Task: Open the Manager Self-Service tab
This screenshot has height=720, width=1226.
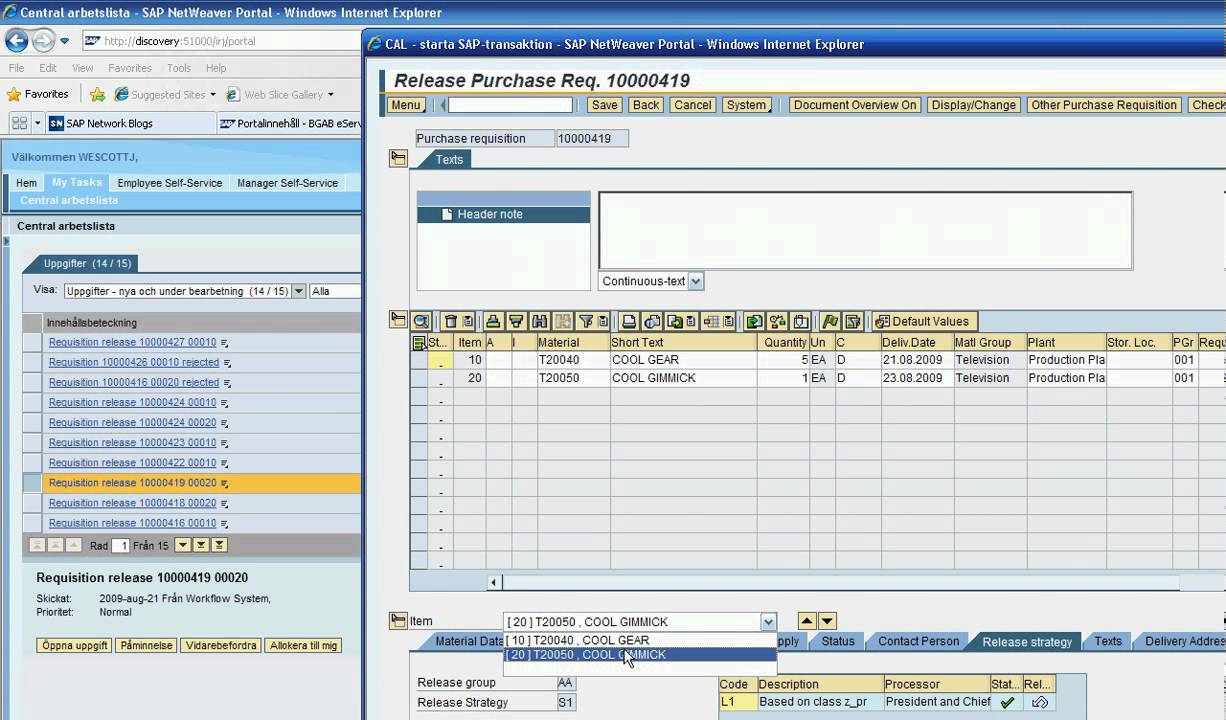Action: 287,183
